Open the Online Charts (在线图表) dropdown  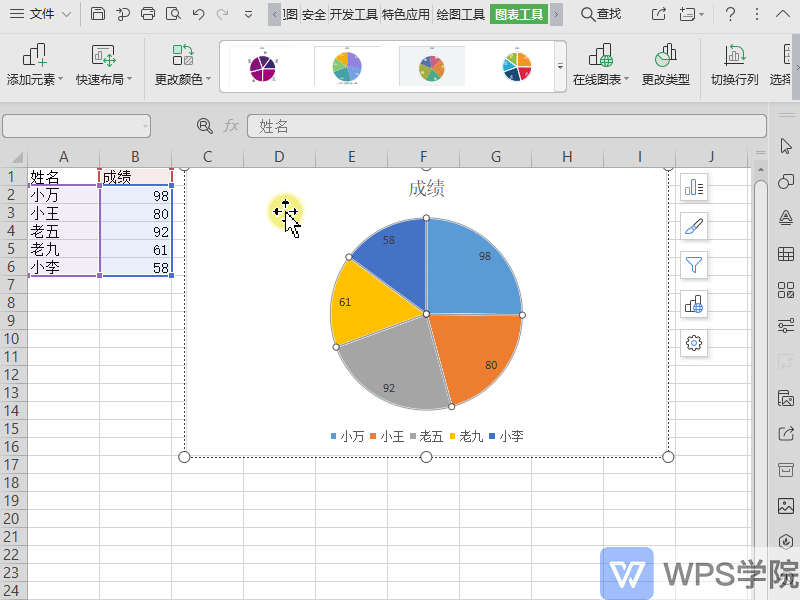coord(601,65)
